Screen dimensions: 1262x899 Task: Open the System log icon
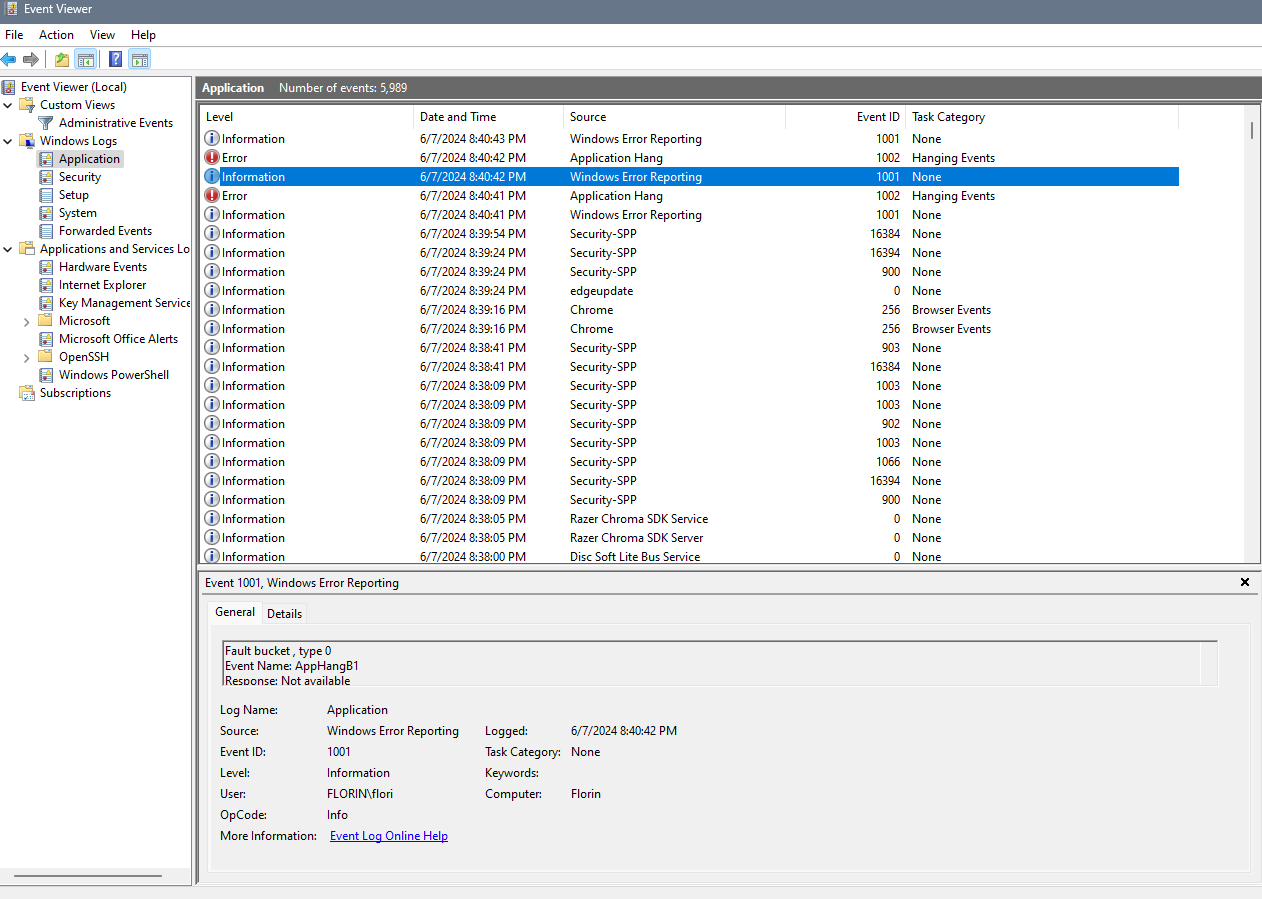tap(46, 213)
